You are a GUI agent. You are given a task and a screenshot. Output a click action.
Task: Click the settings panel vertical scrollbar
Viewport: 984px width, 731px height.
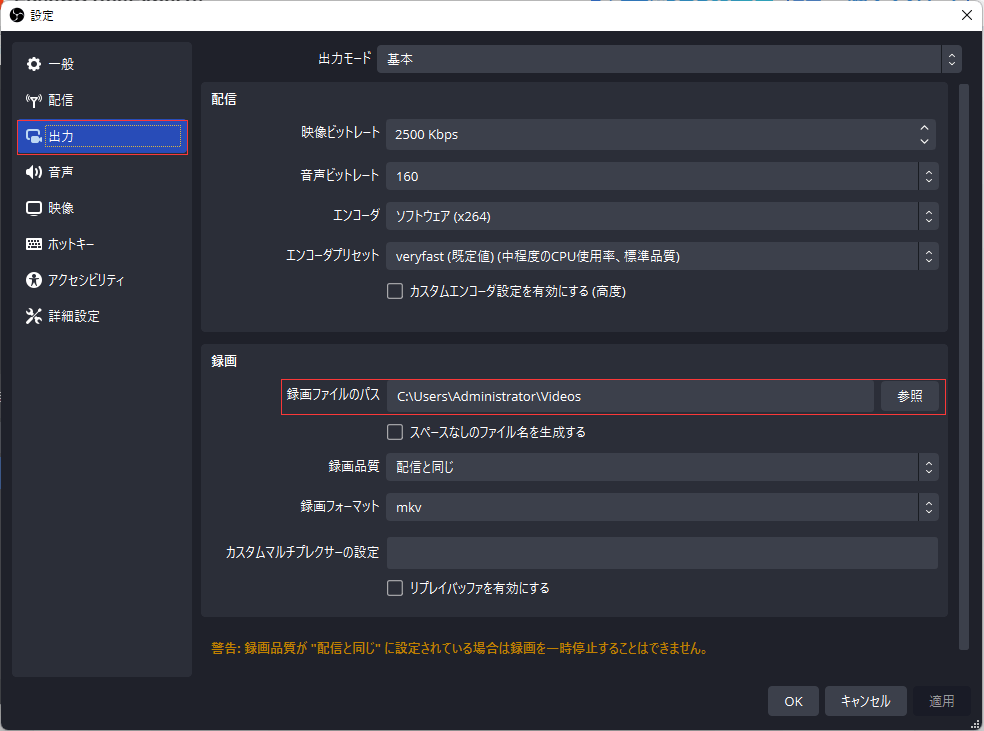pos(964,360)
